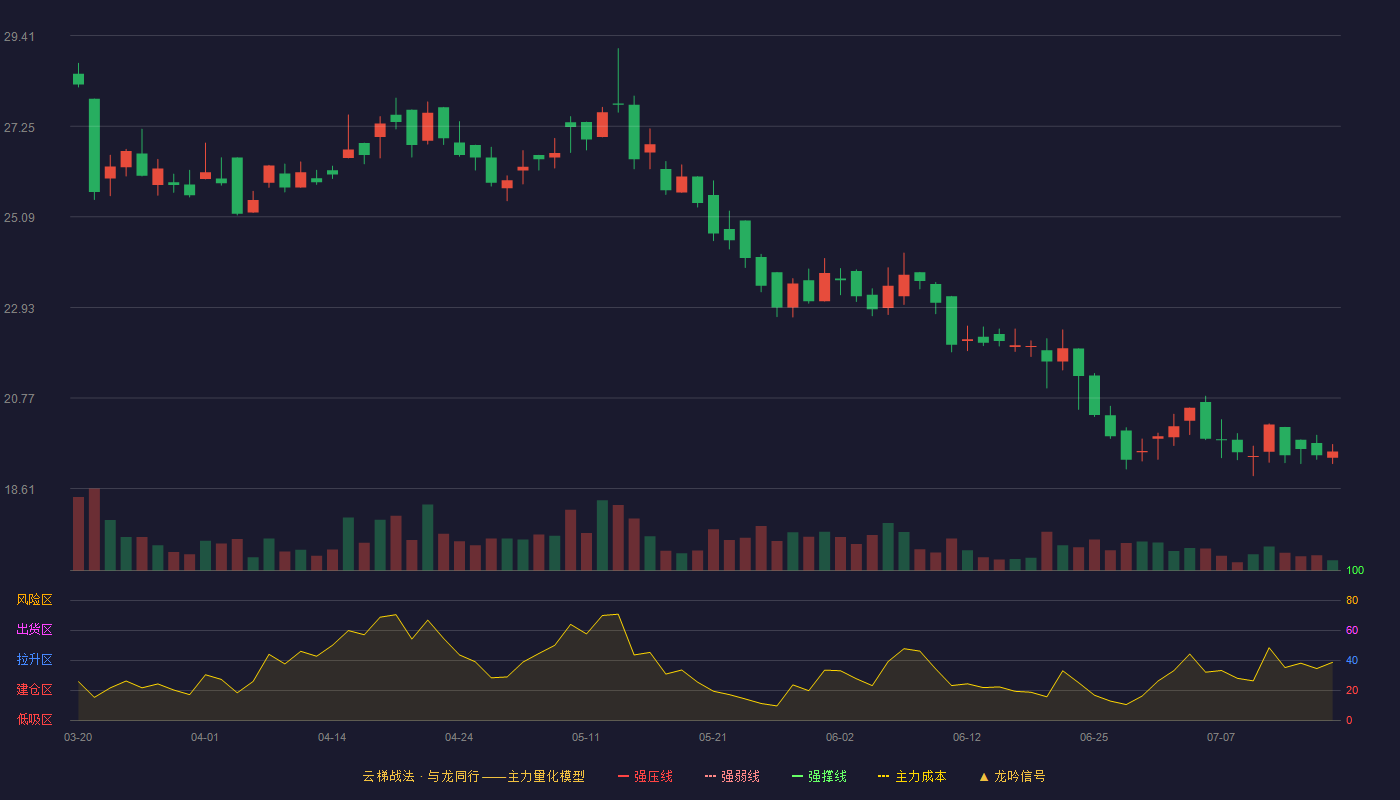Click the yellow dashed 主力成本 legend marker
The height and width of the screenshot is (800, 1400).
(x=883, y=776)
